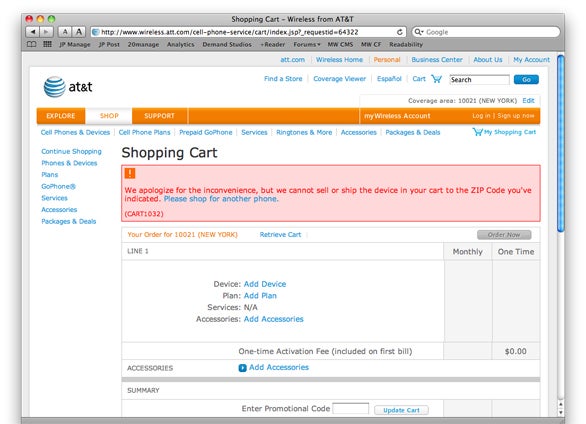Screen dimensions: 586x424
Task: Decrease text size with small A button
Action: 65,32
